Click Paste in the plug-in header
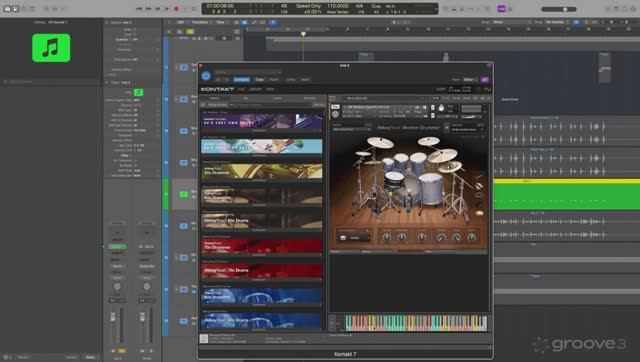Screen dimensions: 640x362 click(x=274, y=80)
